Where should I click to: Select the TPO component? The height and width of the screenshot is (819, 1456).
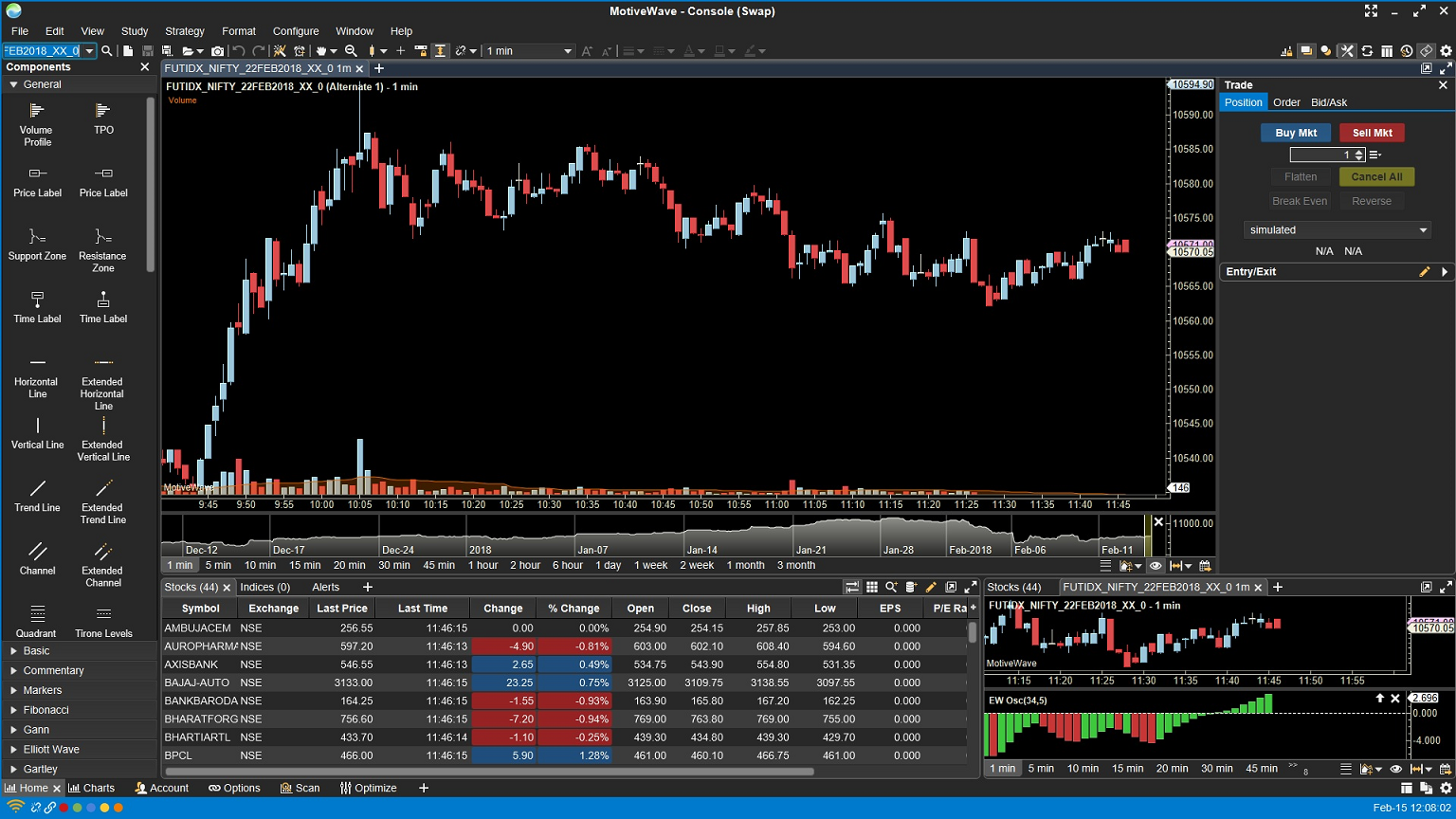click(x=103, y=119)
